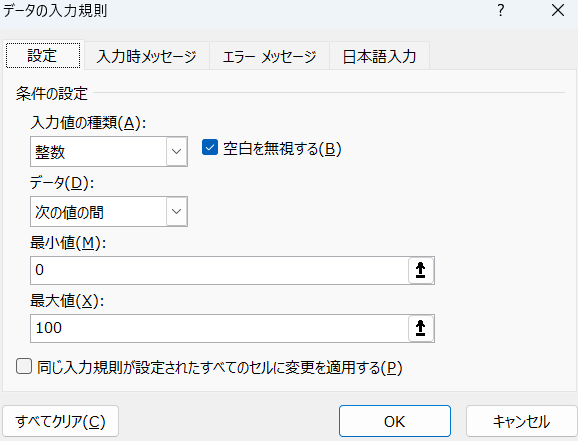Screen dimensions: 578x441
Task: Go to the 日本語入力 tab
Action: coord(379,56)
